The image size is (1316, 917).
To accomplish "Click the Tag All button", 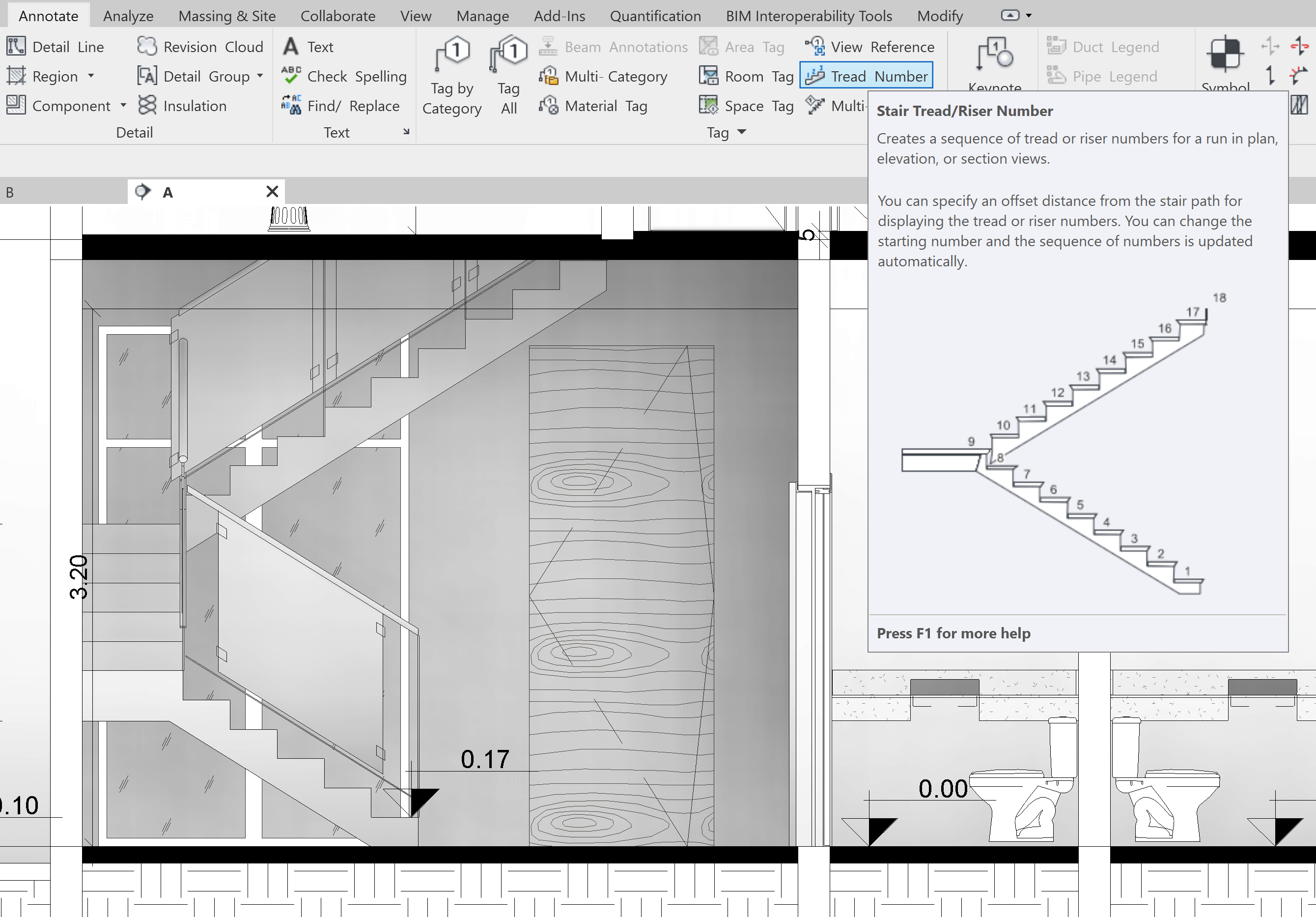I will [508, 75].
